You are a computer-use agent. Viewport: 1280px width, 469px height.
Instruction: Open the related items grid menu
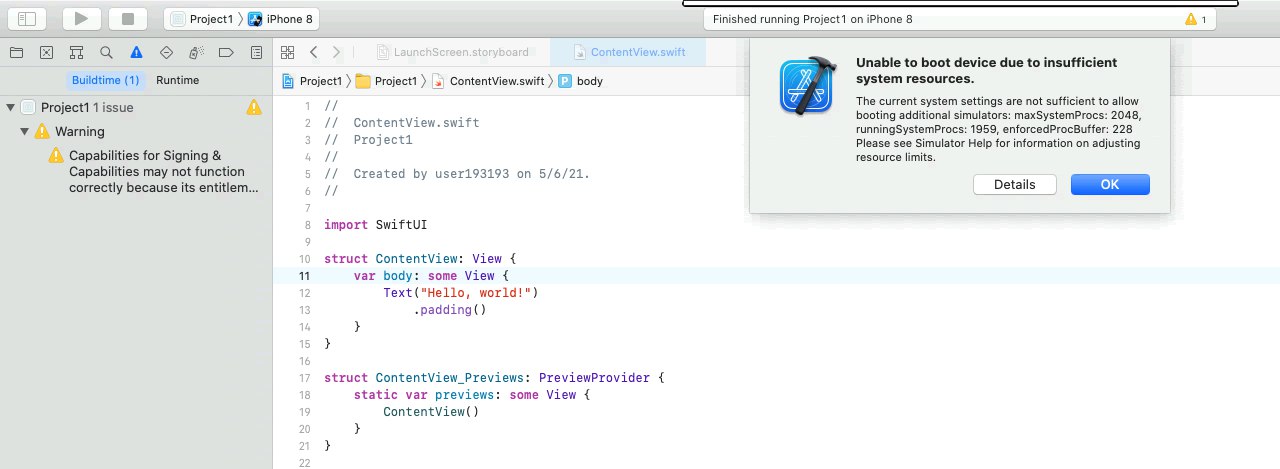[x=287, y=52]
